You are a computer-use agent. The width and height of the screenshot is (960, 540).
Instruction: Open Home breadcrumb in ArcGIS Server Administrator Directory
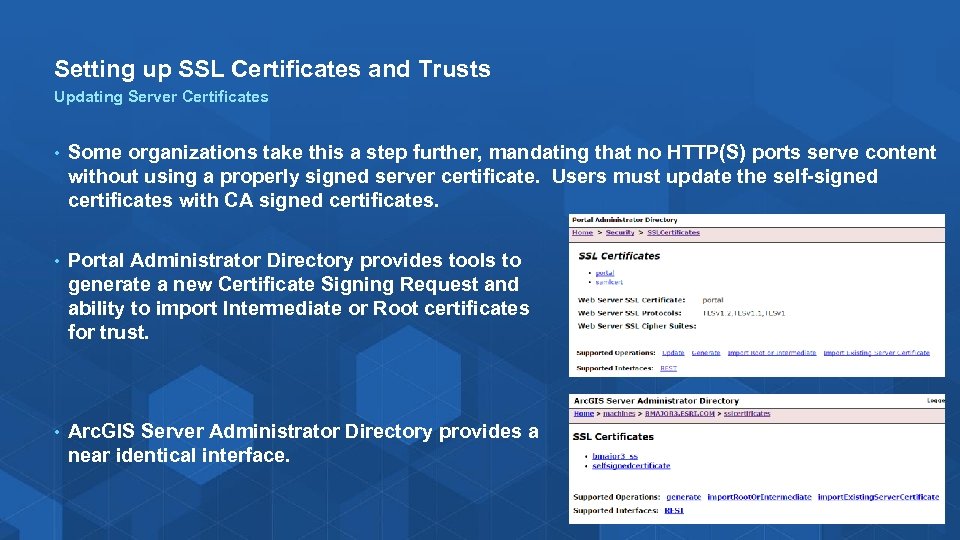pos(583,413)
